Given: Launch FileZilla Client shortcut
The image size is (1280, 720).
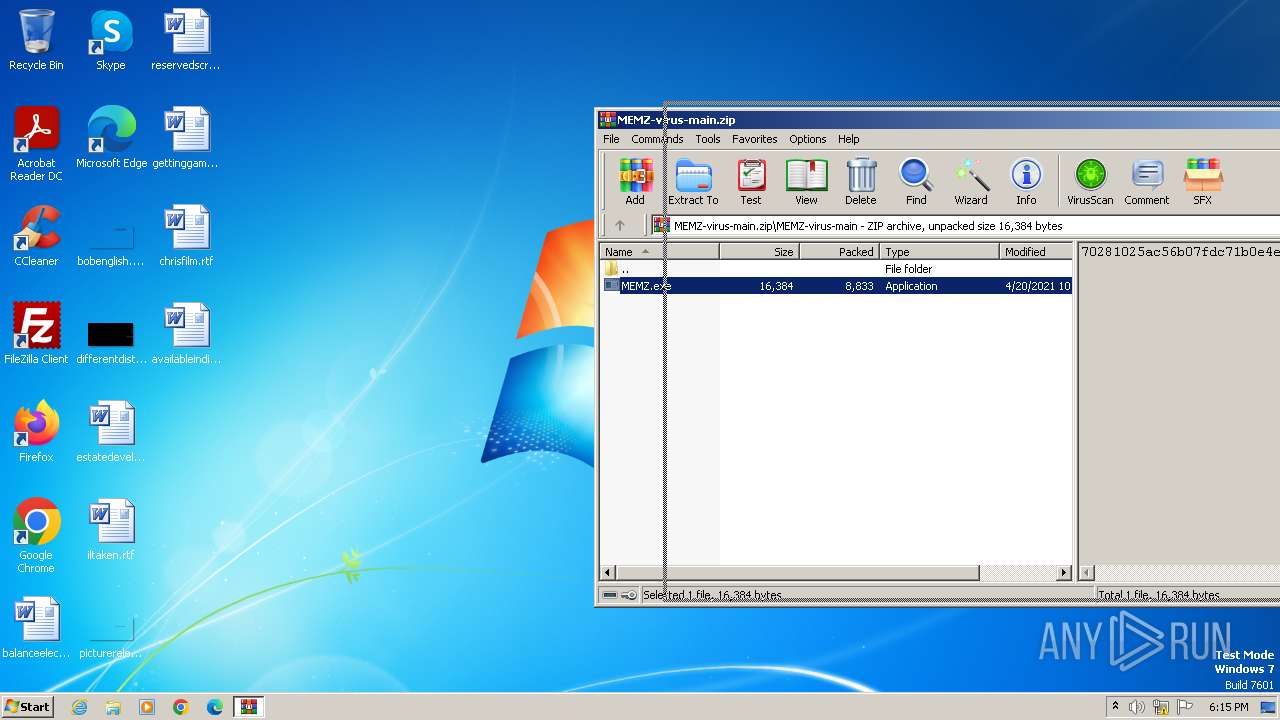Looking at the screenshot, I should [x=36, y=334].
